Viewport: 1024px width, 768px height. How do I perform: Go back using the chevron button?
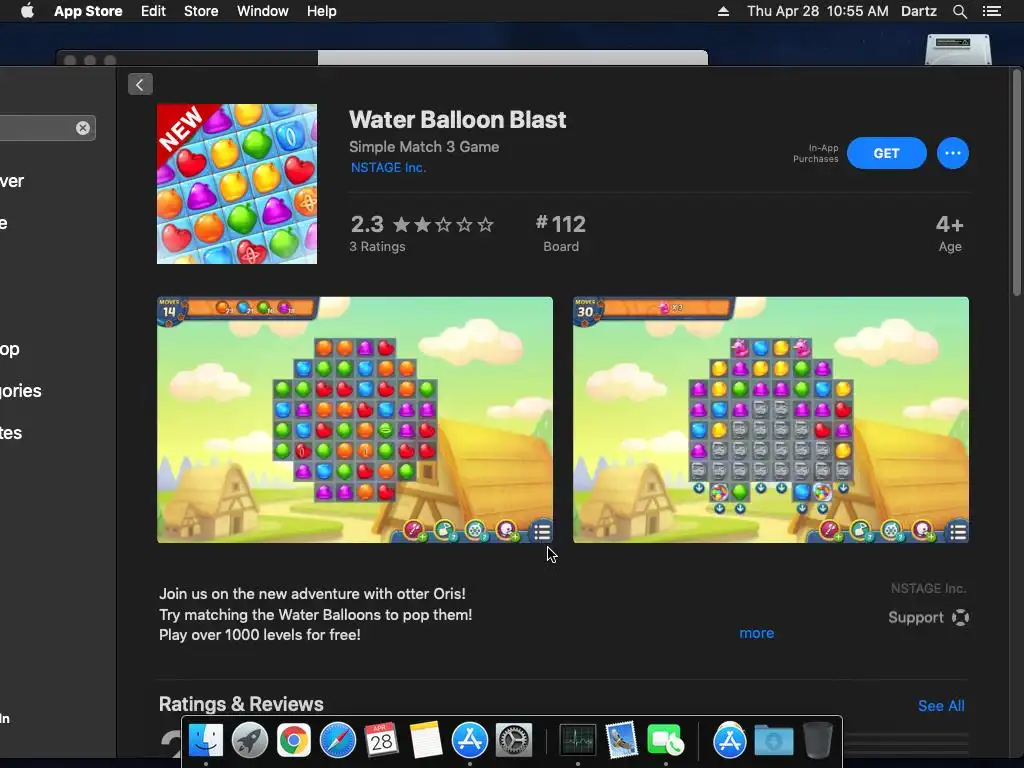point(140,84)
